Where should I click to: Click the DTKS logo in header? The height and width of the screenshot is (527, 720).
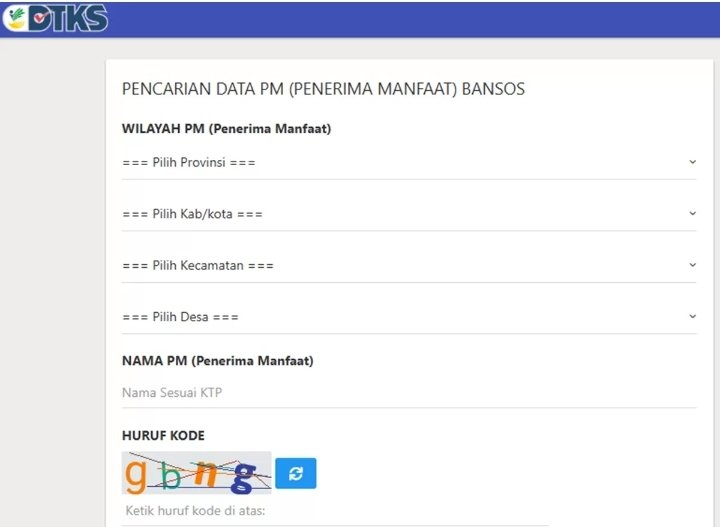point(55,18)
